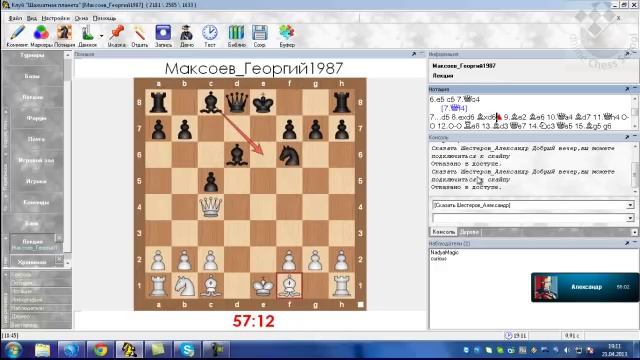Click the Skype notification from Александр
Image resolution: width=640 pixels, height=360 pixels.
585,287
